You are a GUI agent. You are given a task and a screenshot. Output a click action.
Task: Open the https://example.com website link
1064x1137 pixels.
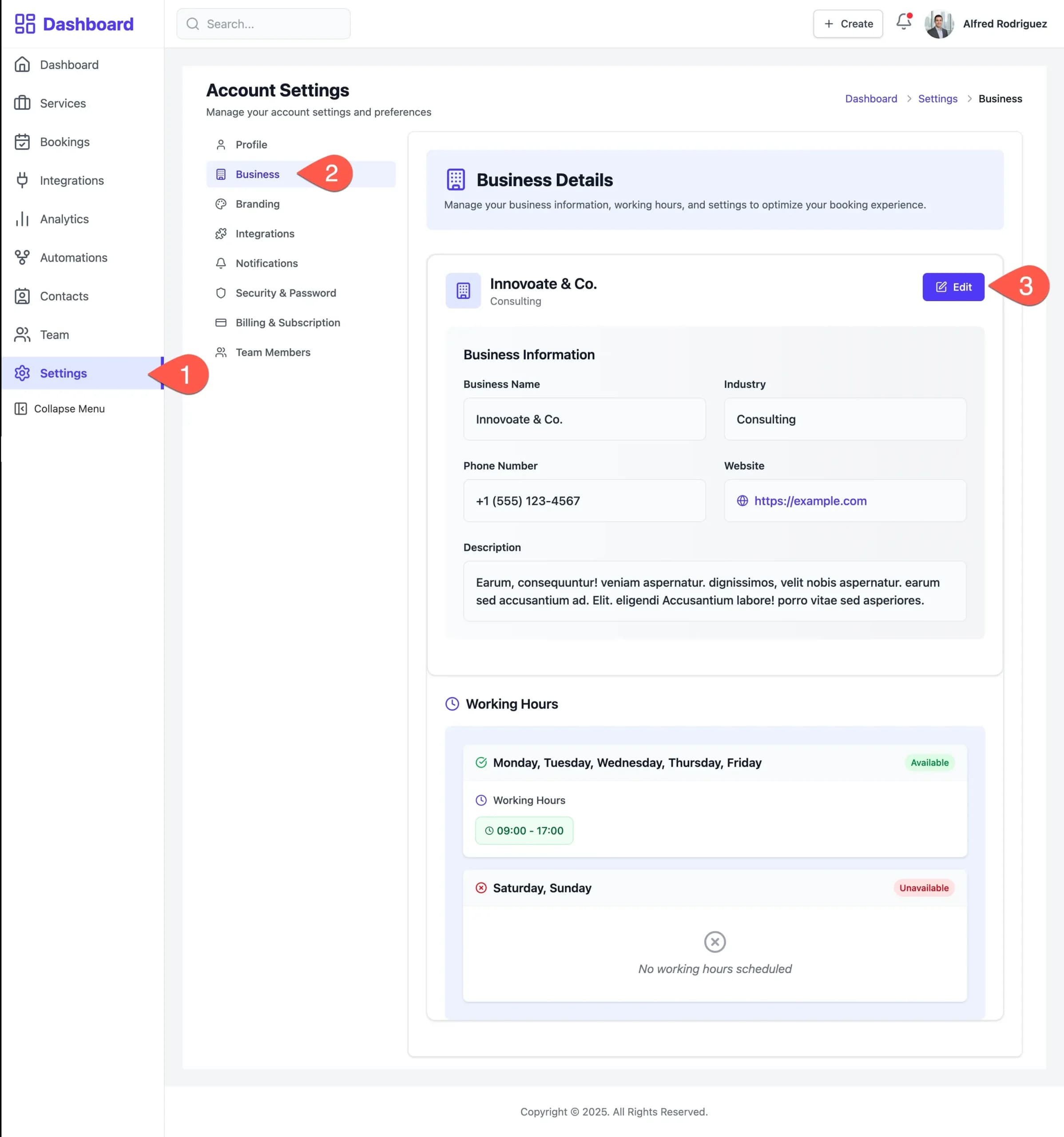pos(810,501)
